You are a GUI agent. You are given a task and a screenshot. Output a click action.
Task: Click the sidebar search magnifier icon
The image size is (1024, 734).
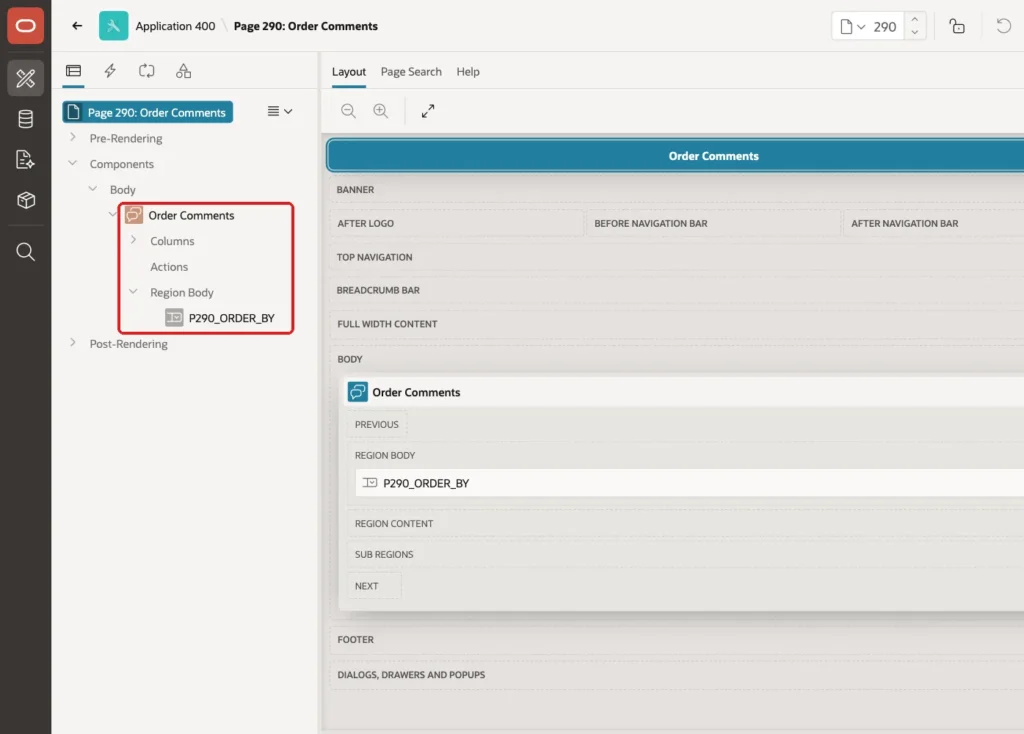(x=25, y=251)
